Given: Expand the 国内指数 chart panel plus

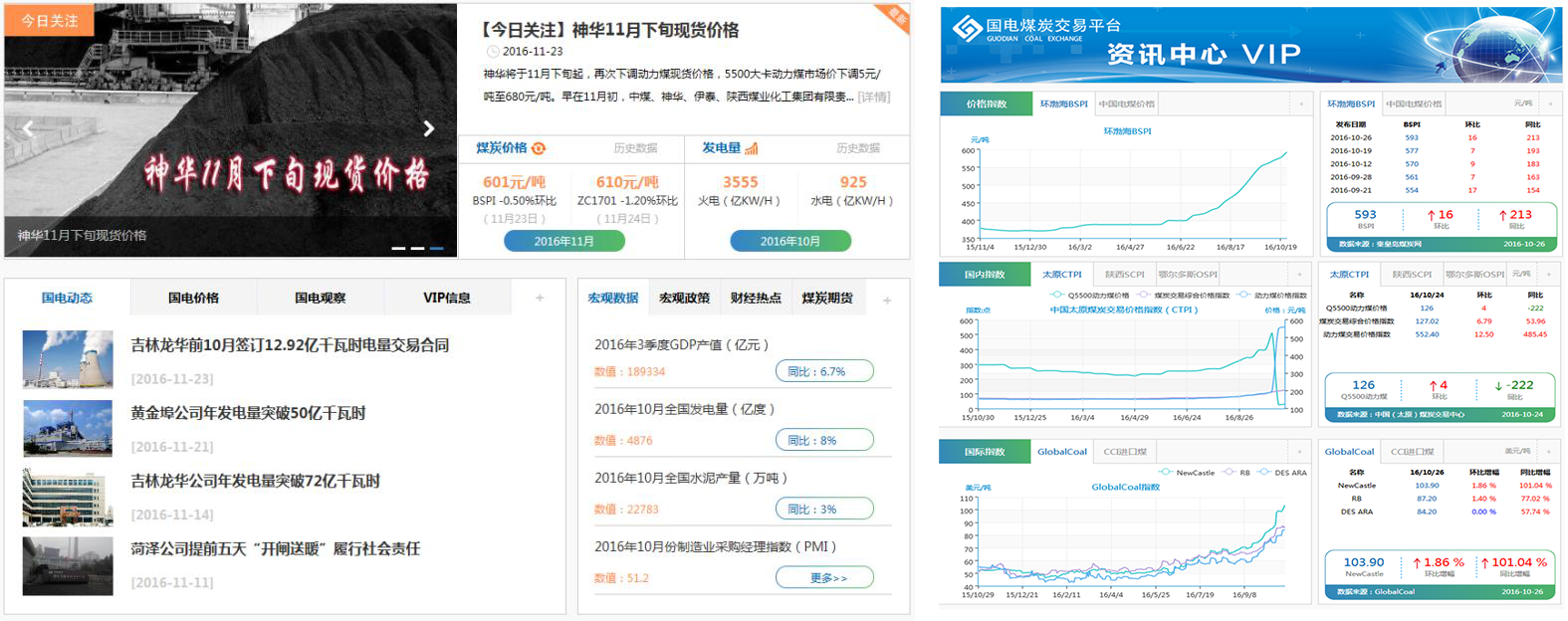Looking at the screenshot, I should point(1300,274).
